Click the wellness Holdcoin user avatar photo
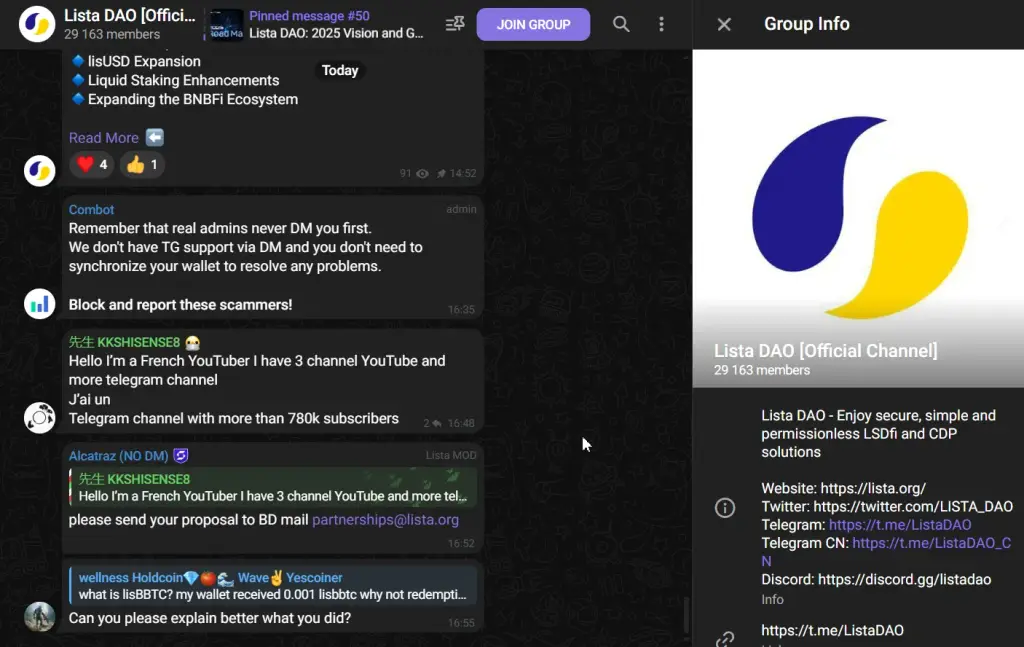Image resolution: width=1024 pixels, height=647 pixels. pyautogui.click(x=39, y=616)
